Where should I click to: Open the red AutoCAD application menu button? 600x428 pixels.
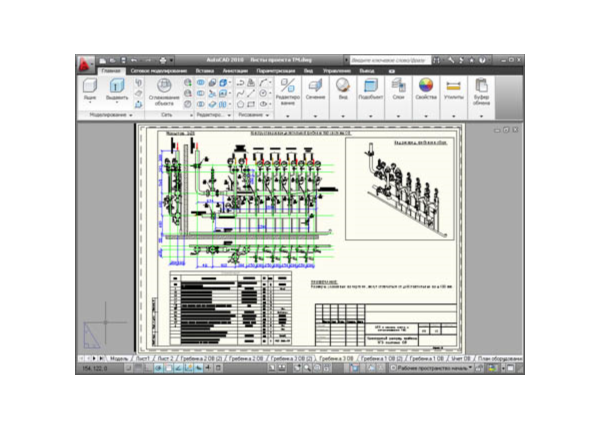coord(85,65)
